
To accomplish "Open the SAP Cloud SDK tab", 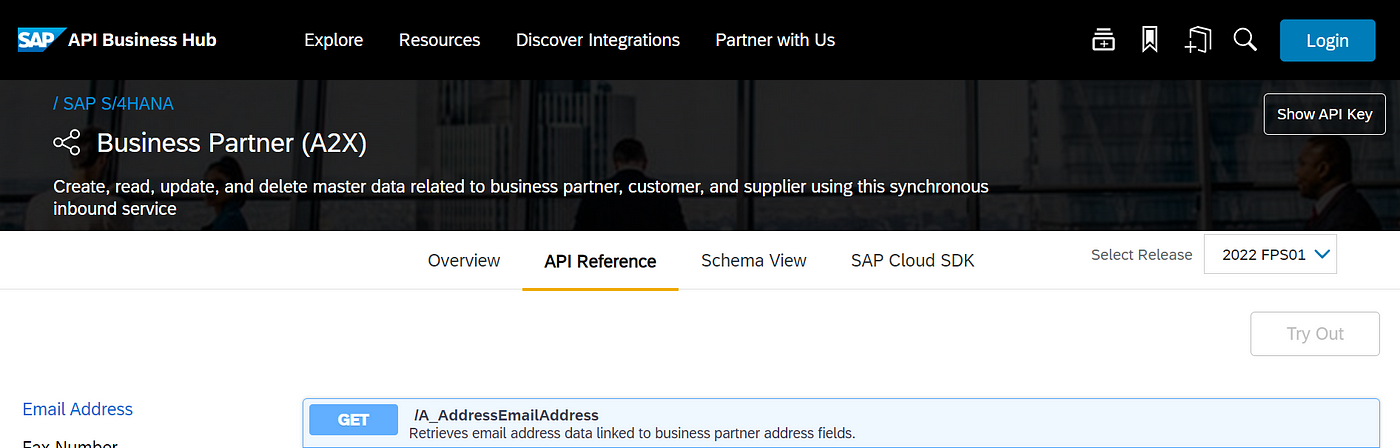I will [912, 261].
